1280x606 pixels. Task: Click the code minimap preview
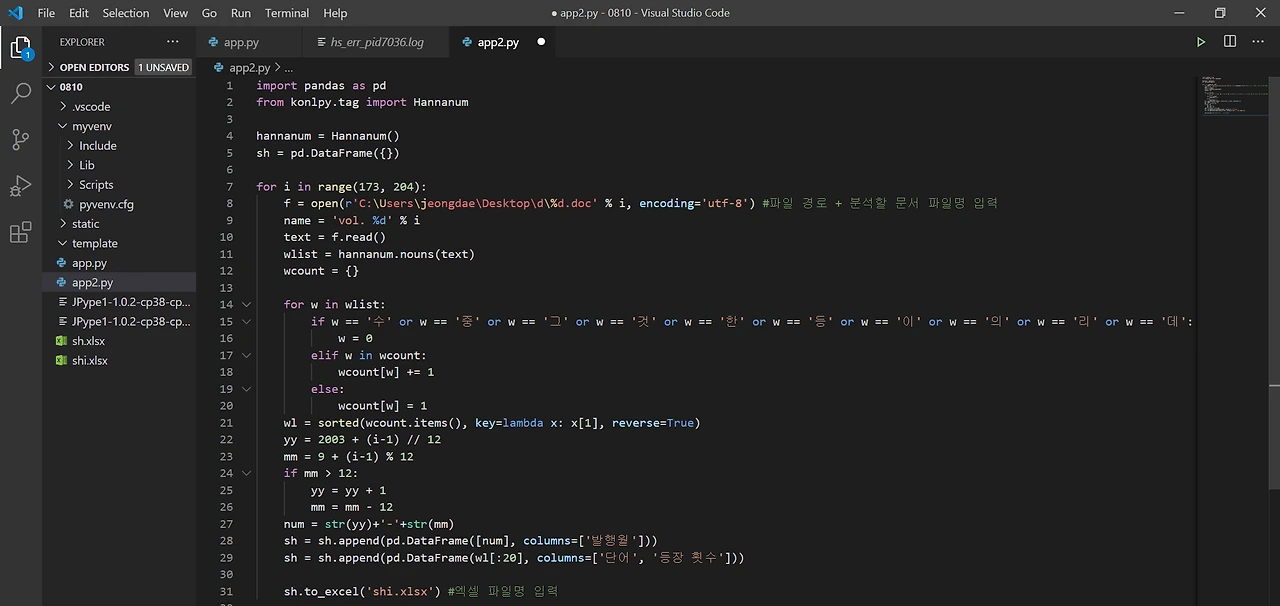[1233, 95]
